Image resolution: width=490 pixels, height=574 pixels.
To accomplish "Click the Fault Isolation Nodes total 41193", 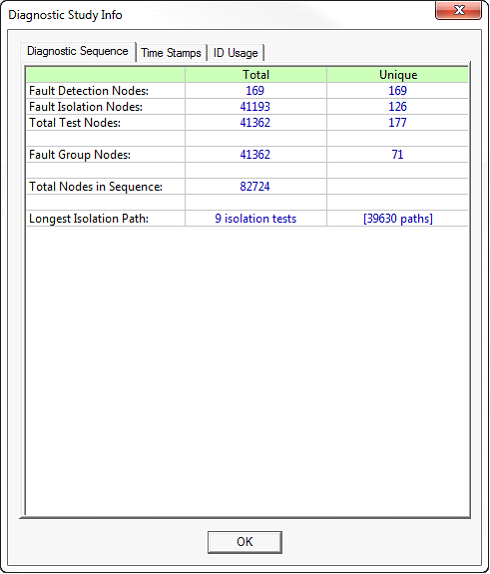I will tap(255, 107).
